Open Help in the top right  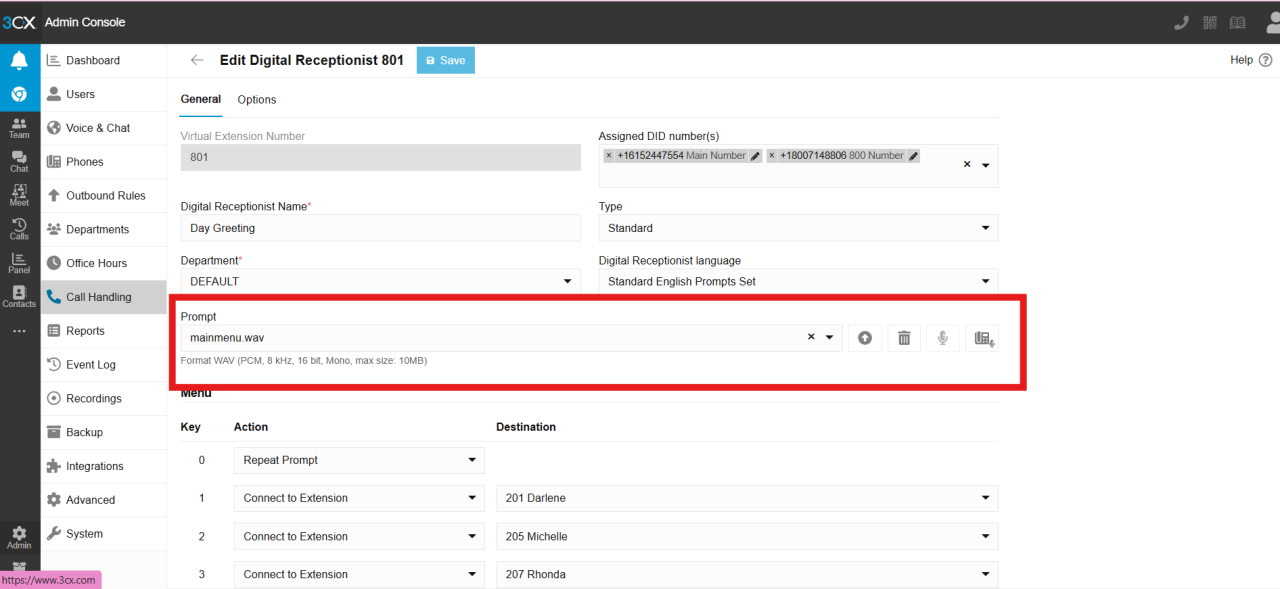(x=1240, y=60)
